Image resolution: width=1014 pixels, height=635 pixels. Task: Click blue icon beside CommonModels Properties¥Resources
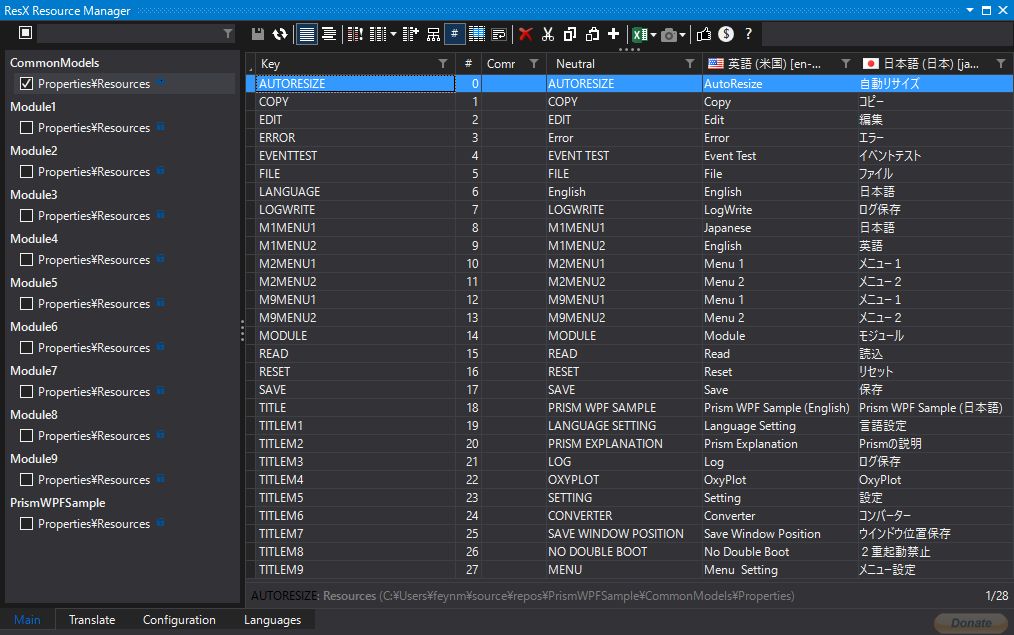160,82
